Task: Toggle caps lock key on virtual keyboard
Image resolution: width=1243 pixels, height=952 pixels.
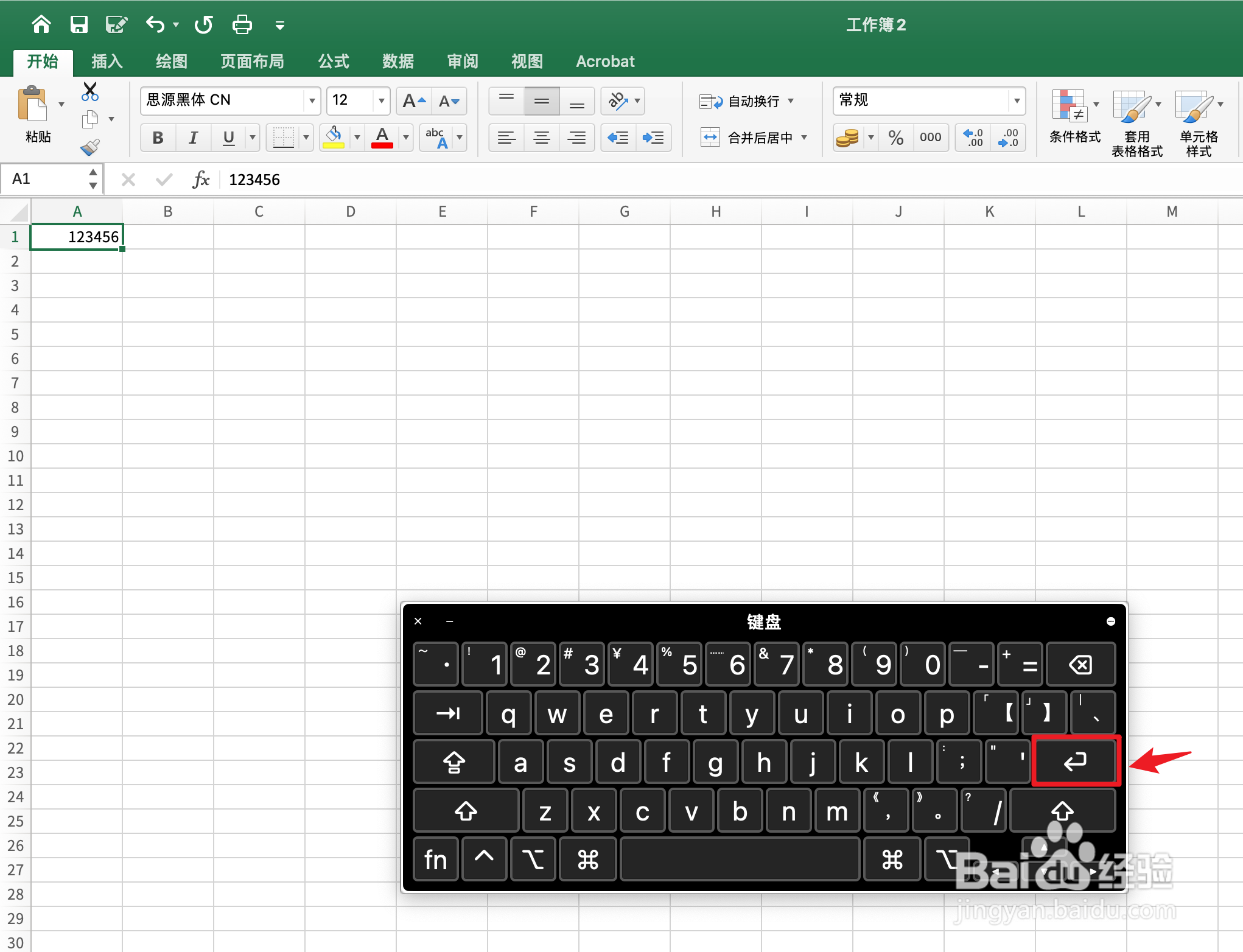Action: click(454, 761)
